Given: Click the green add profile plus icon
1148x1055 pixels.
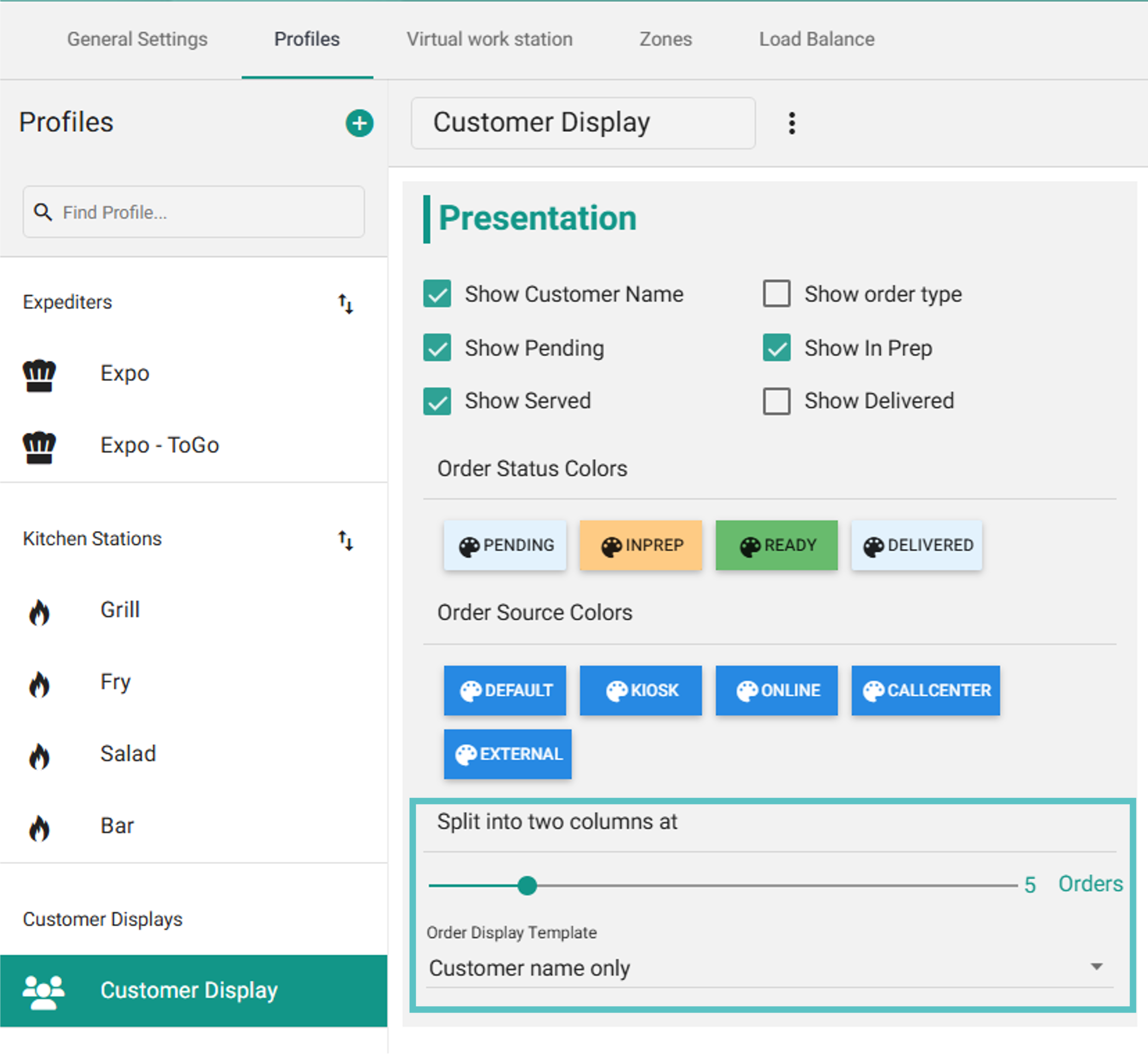Looking at the screenshot, I should pyautogui.click(x=359, y=123).
